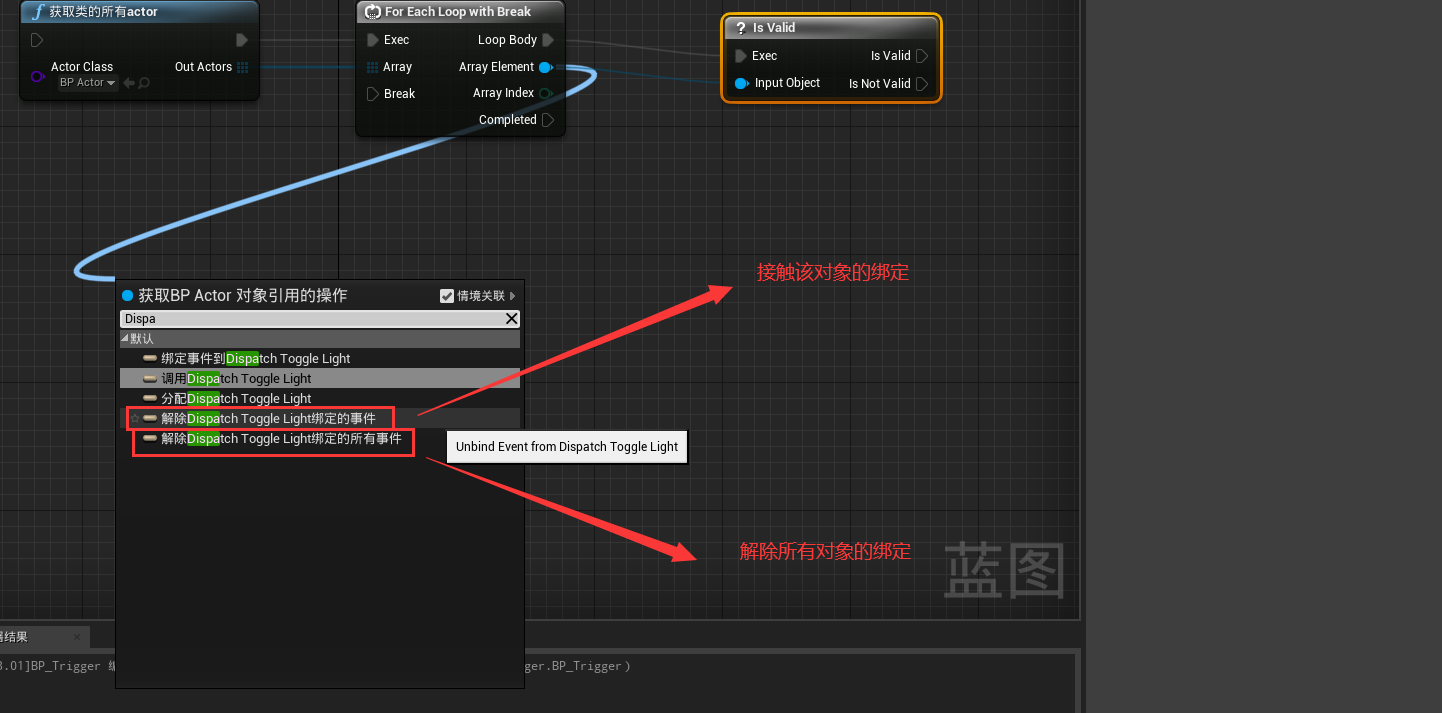Image resolution: width=1442 pixels, height=713 pixels.
Task: Click the Loop Body exec pin
Action: point(548,40)
